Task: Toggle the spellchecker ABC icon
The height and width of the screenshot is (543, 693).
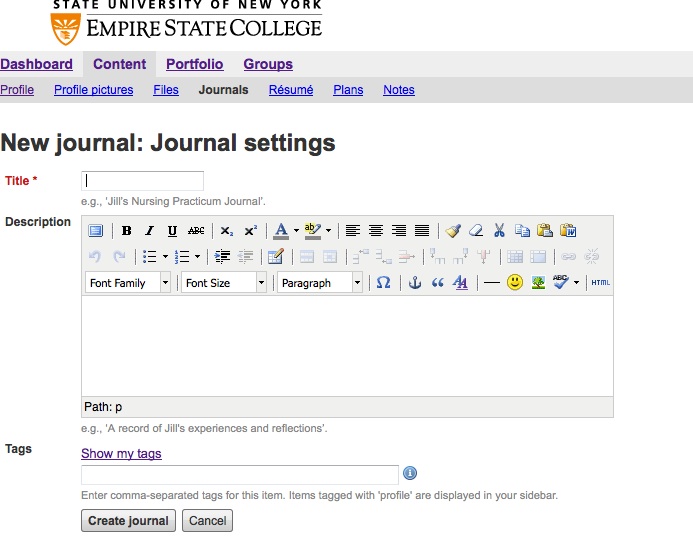Action: [x=560, y=282]
